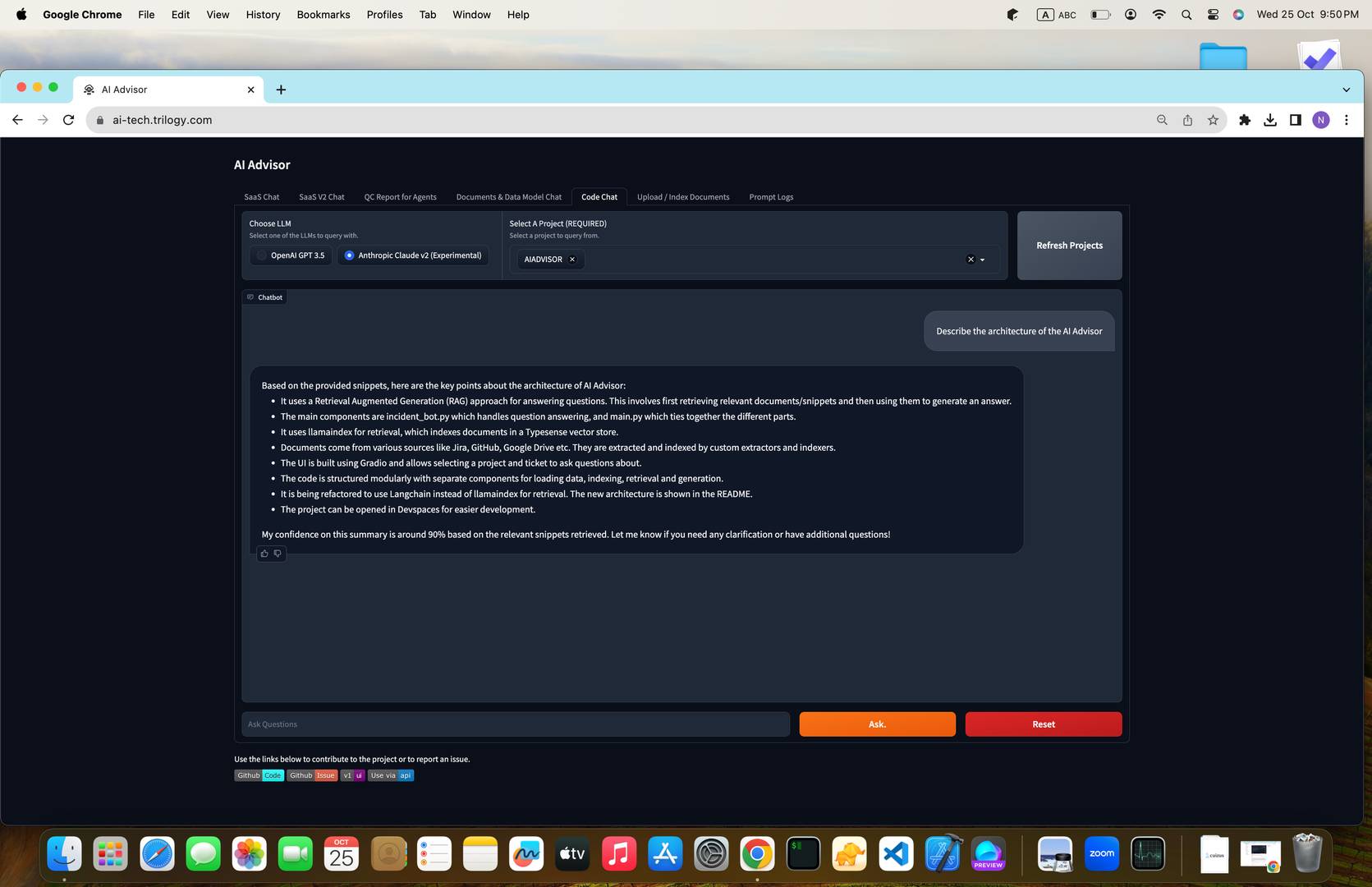Click the Ask Questions input field
This screenshot has height=887, width=1372.
[515, 724]
